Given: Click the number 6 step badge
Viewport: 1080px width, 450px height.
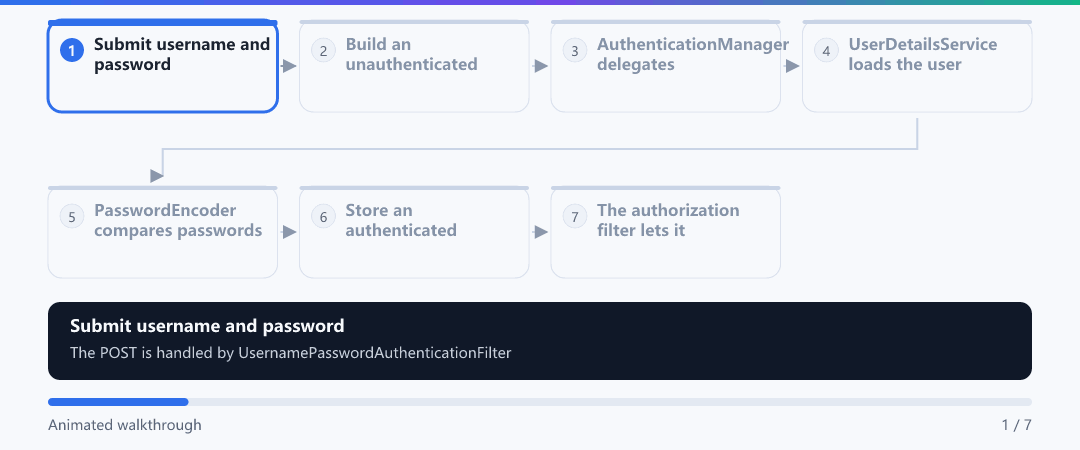Looking at the screenshot, I should (x=323, y=216).
